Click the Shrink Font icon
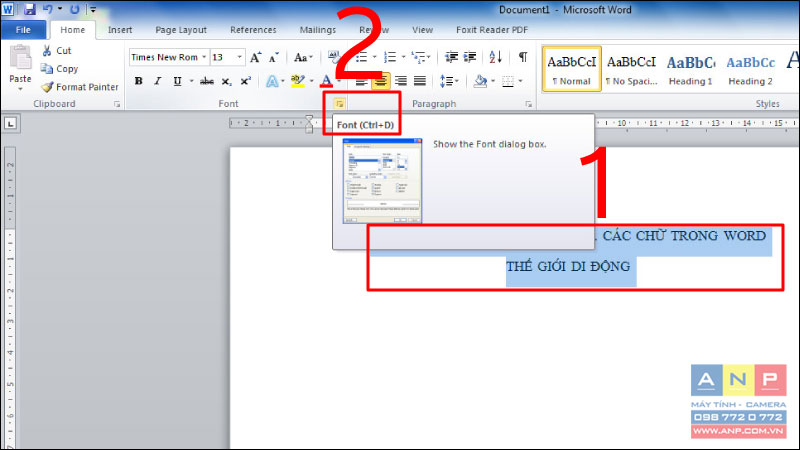 click(x=274, y=57)
